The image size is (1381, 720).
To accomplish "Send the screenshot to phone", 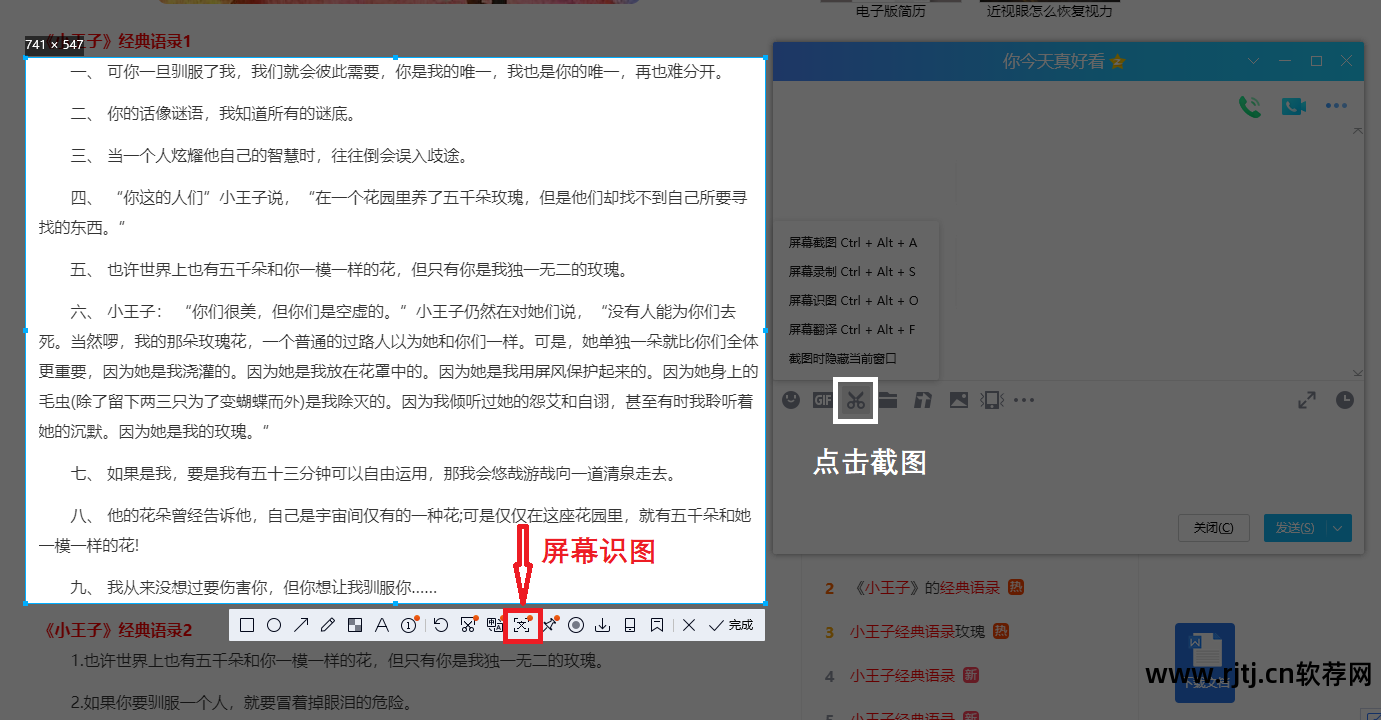I will coord(630,626).
